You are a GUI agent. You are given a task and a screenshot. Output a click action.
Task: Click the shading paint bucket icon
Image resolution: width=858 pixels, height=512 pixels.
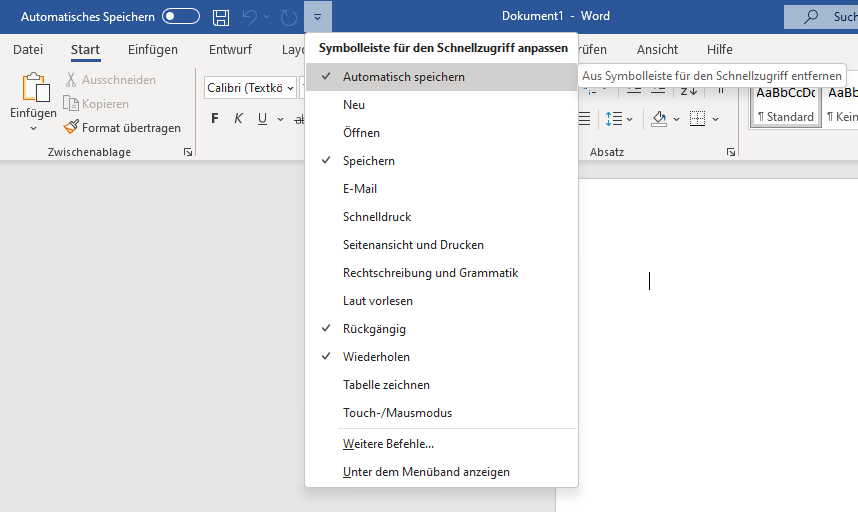point(659,119)
